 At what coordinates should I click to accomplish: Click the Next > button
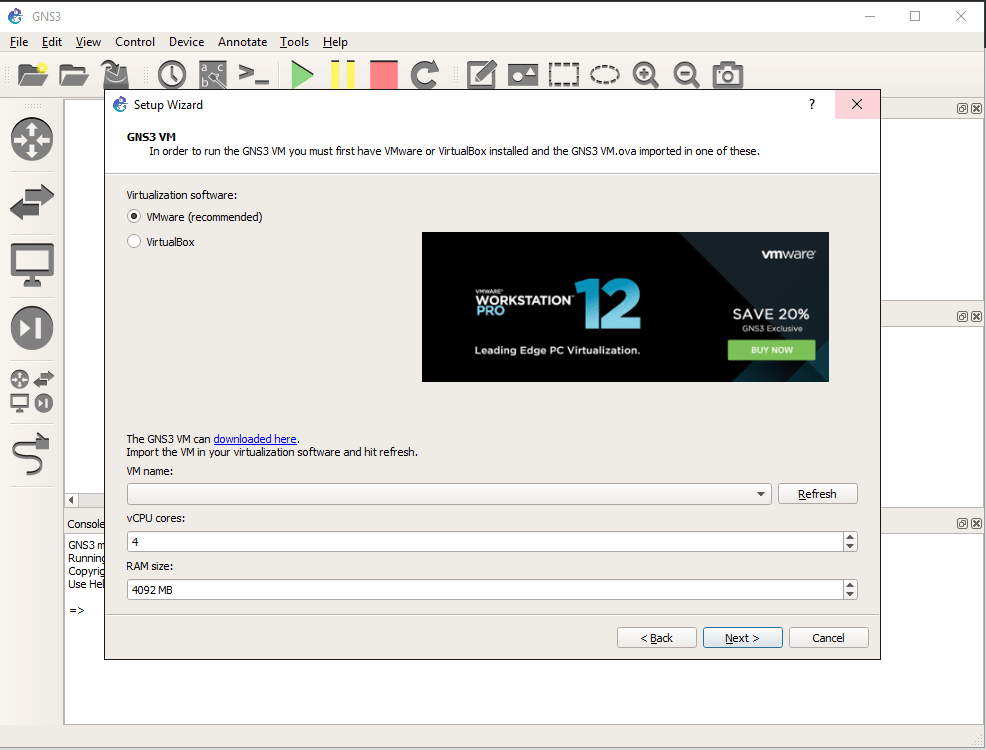coord(743,638)
